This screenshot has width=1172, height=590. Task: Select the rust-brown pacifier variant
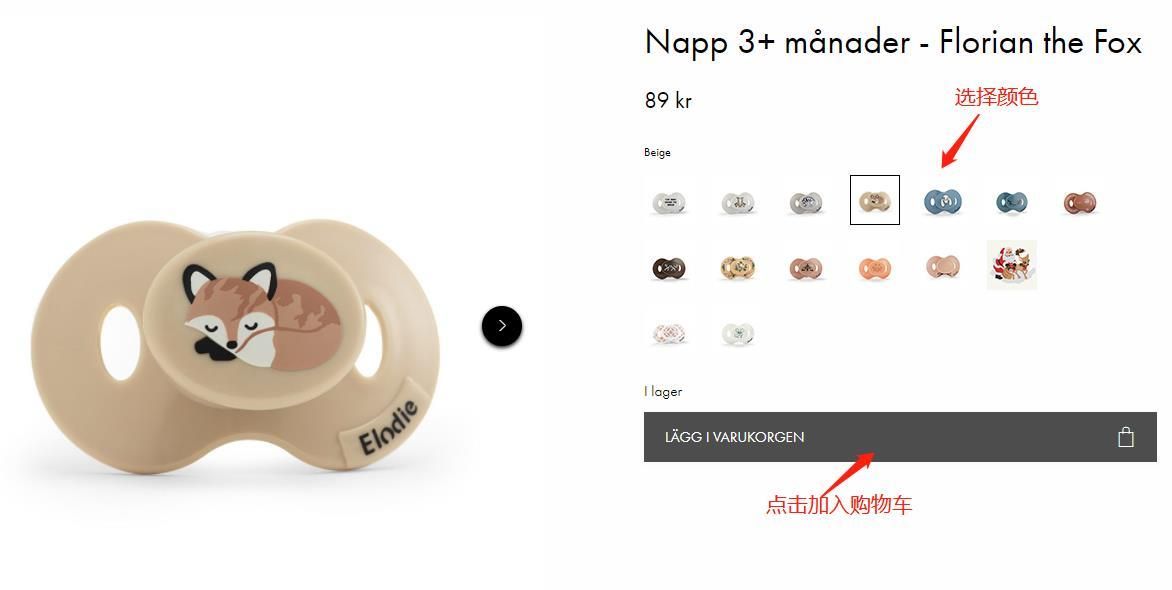1079,202
